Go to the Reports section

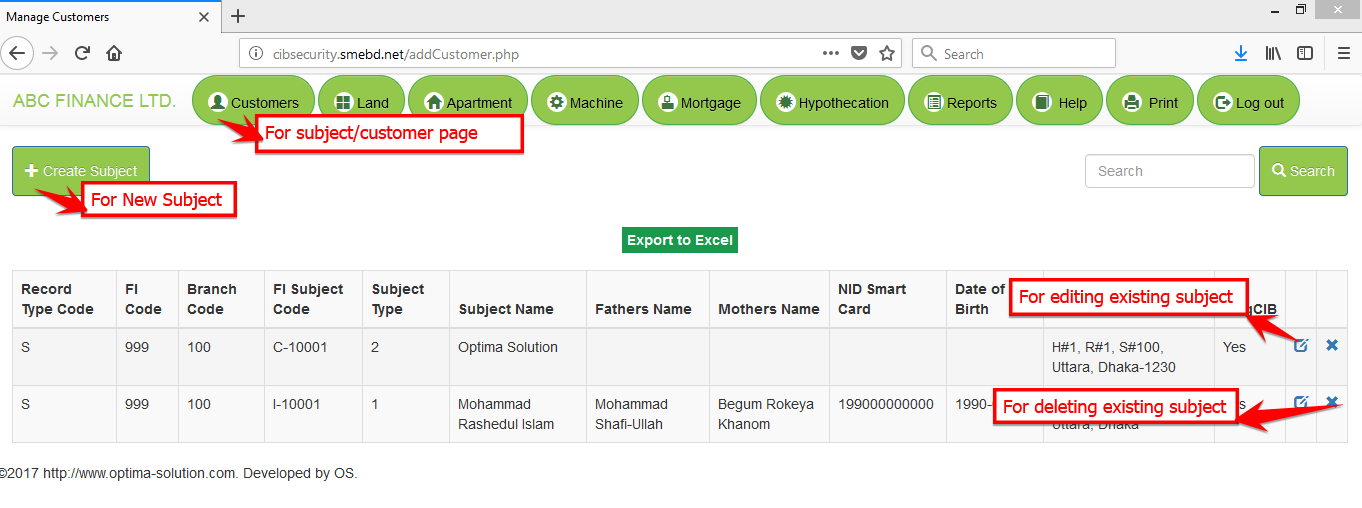point(960,102)
